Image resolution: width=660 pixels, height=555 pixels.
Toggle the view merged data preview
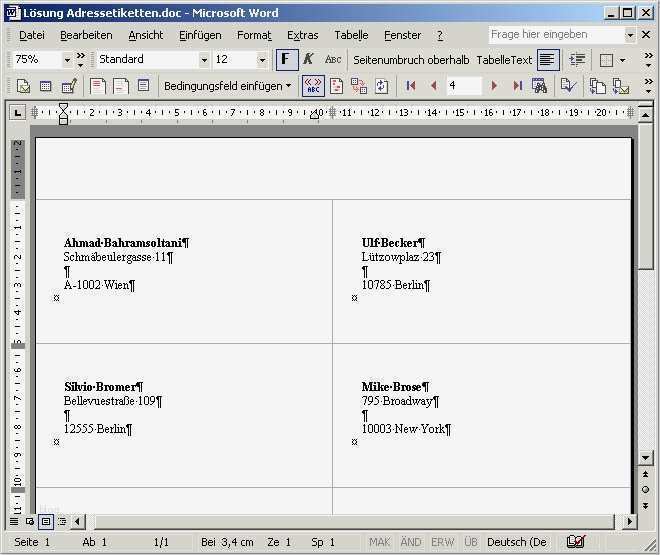pyautogui.click(x=313, y=86)
